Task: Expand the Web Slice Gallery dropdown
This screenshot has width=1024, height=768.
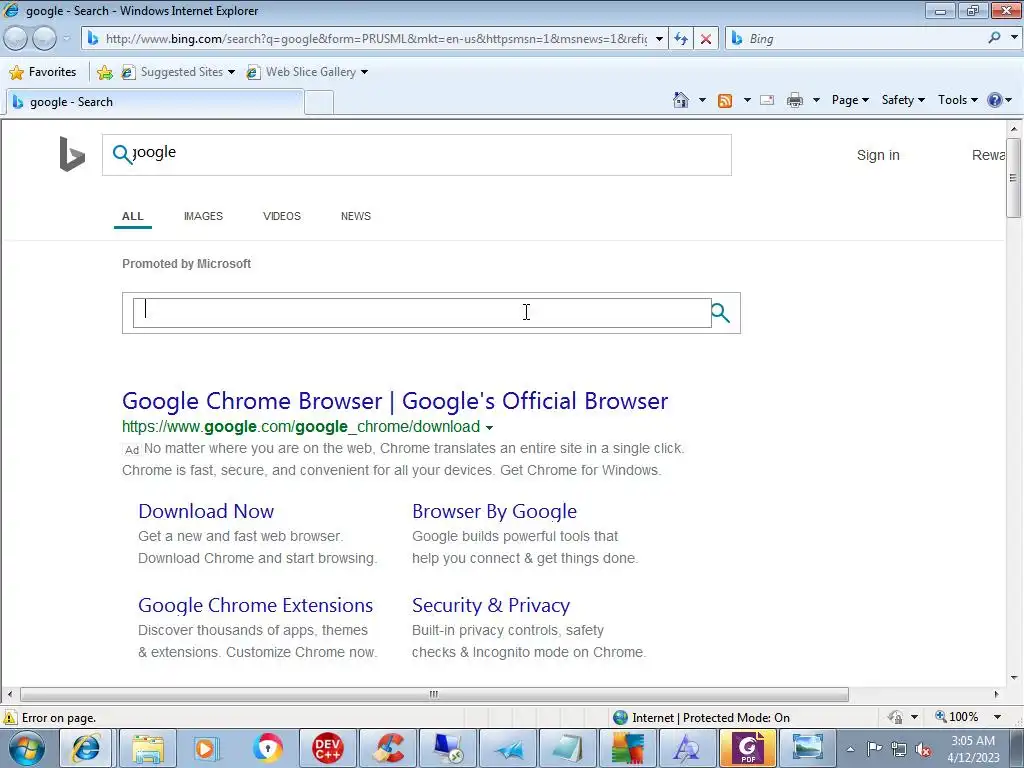Action: (x=364, y=72)
